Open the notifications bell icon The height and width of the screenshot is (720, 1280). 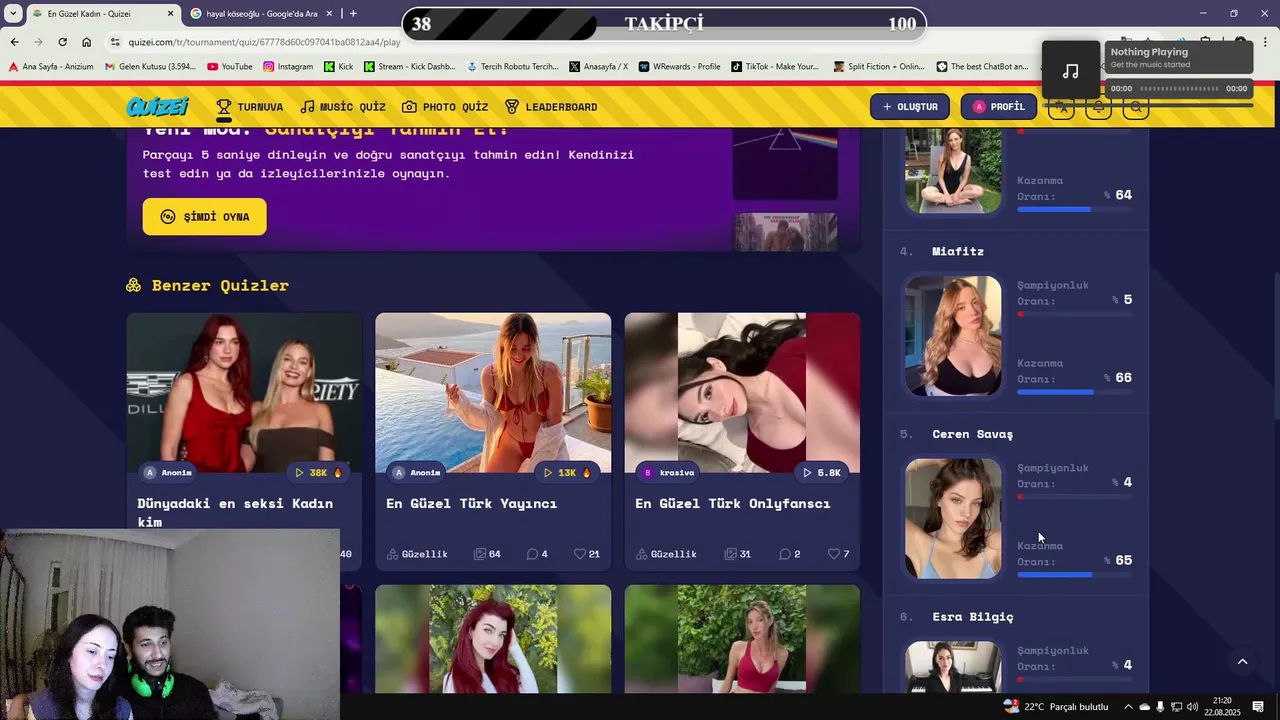pos(1099,107)
